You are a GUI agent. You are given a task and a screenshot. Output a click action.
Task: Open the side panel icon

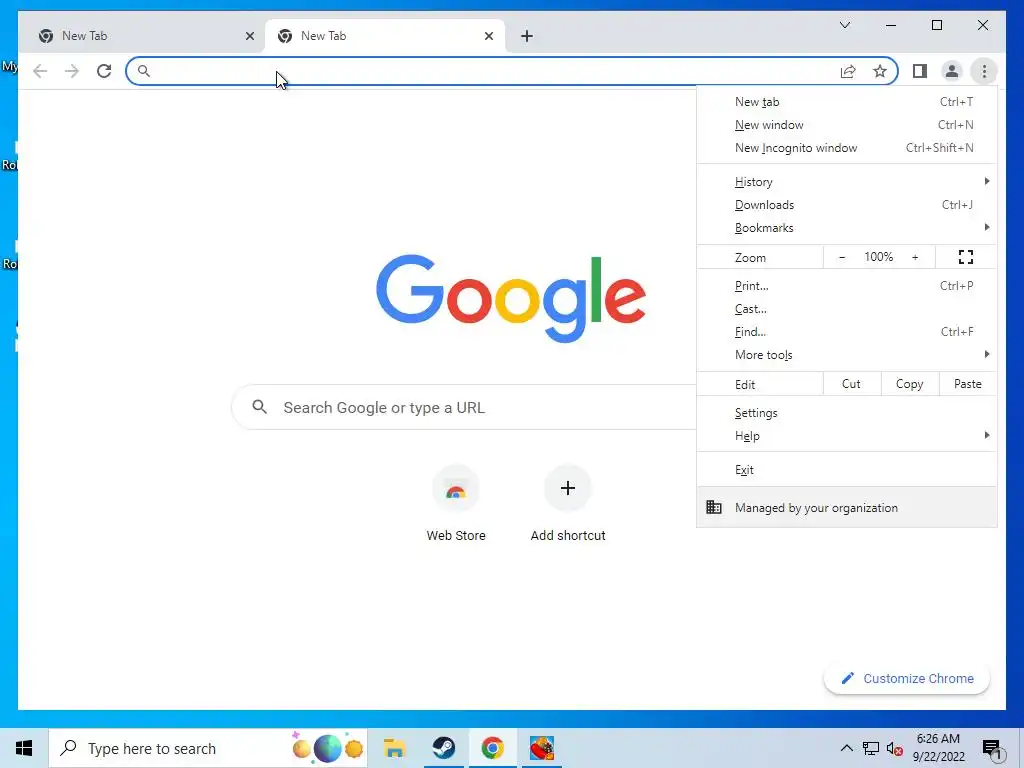click(920, 71)
